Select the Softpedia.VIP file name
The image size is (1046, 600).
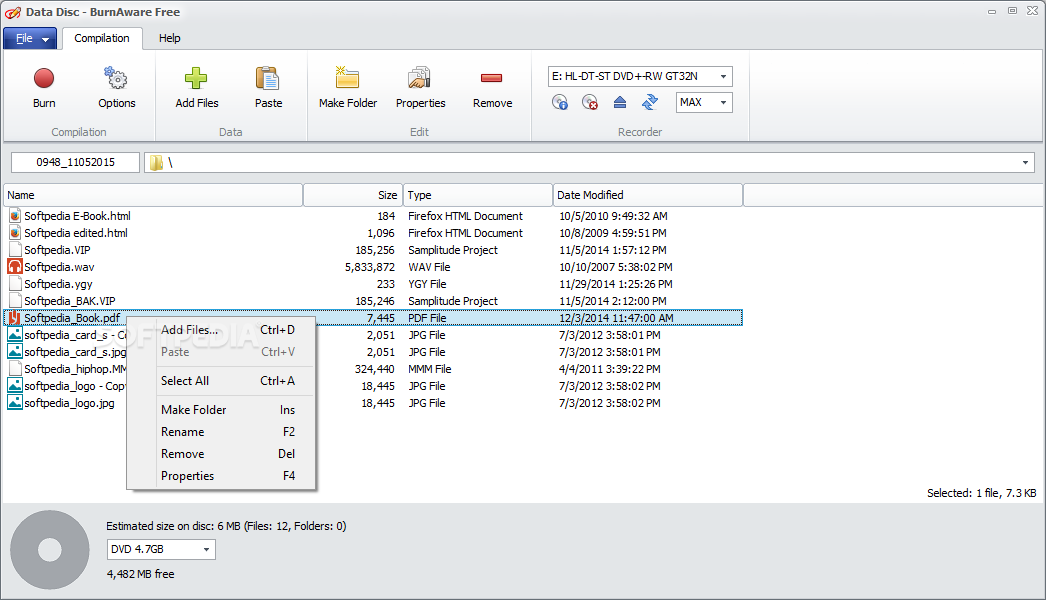click(x=57, y=250)
